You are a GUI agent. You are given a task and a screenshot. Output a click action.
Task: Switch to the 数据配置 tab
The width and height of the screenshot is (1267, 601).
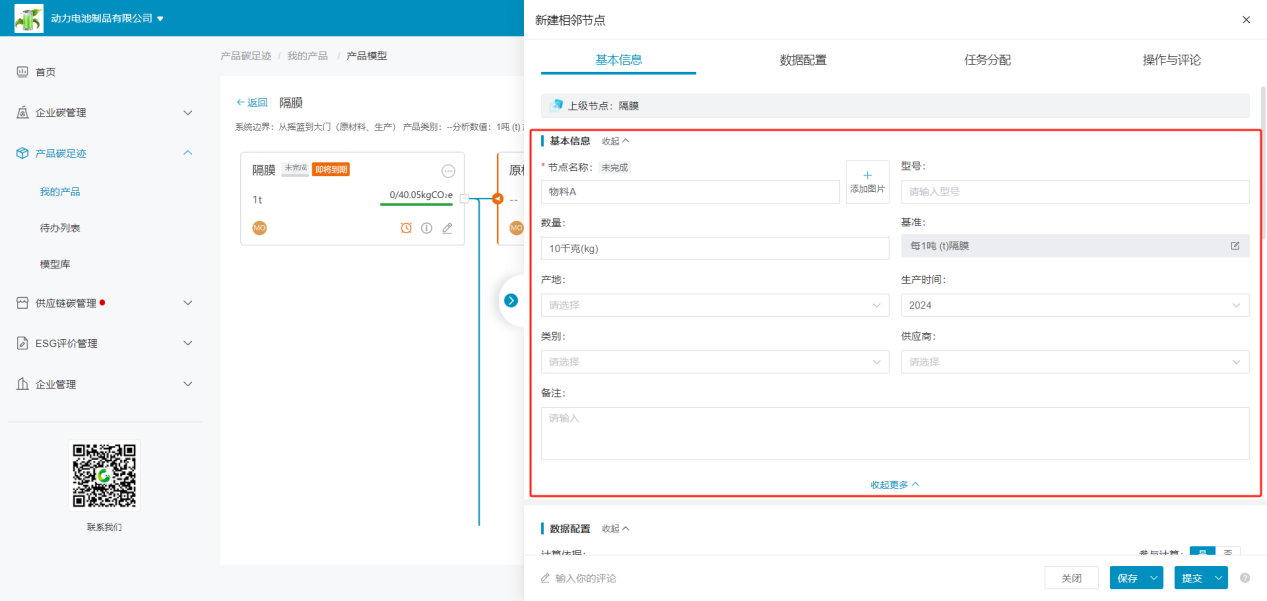pyautogui.click(x=803, y=60)
